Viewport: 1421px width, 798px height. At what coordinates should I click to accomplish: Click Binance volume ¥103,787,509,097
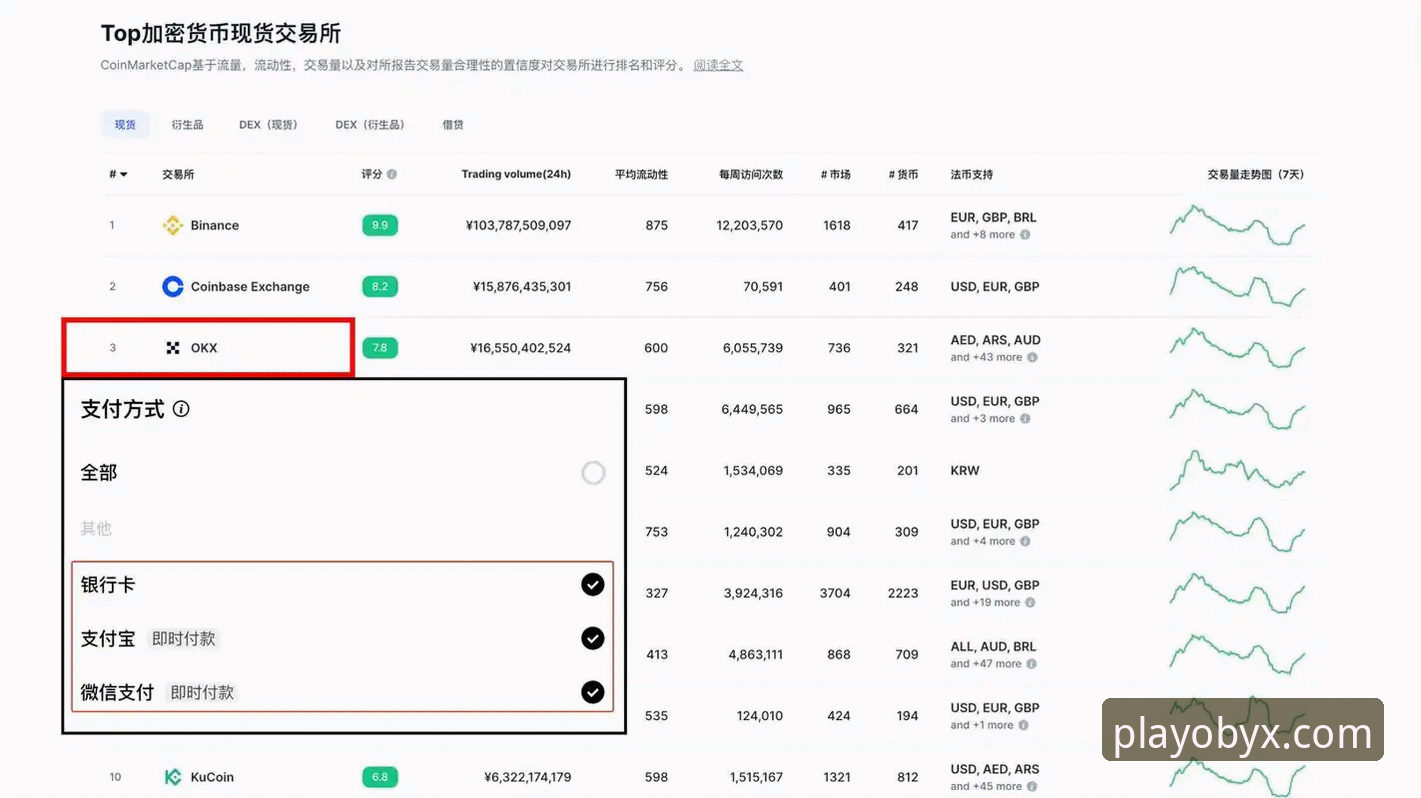pyautogui.click(x=518, y=225)
